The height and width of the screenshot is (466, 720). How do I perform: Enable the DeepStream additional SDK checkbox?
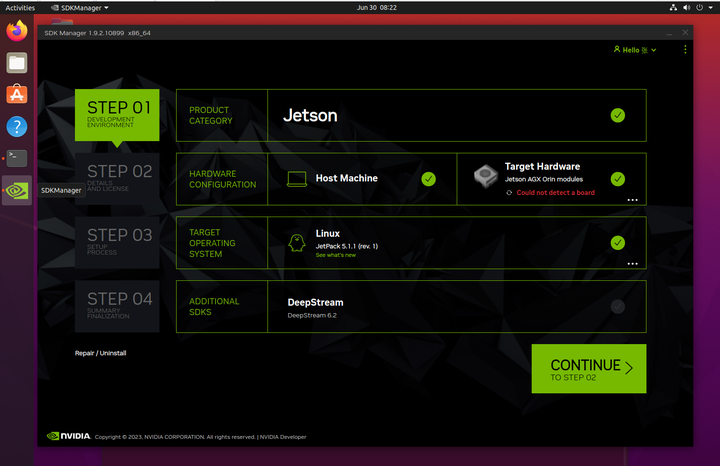click(x=618, y=306)
